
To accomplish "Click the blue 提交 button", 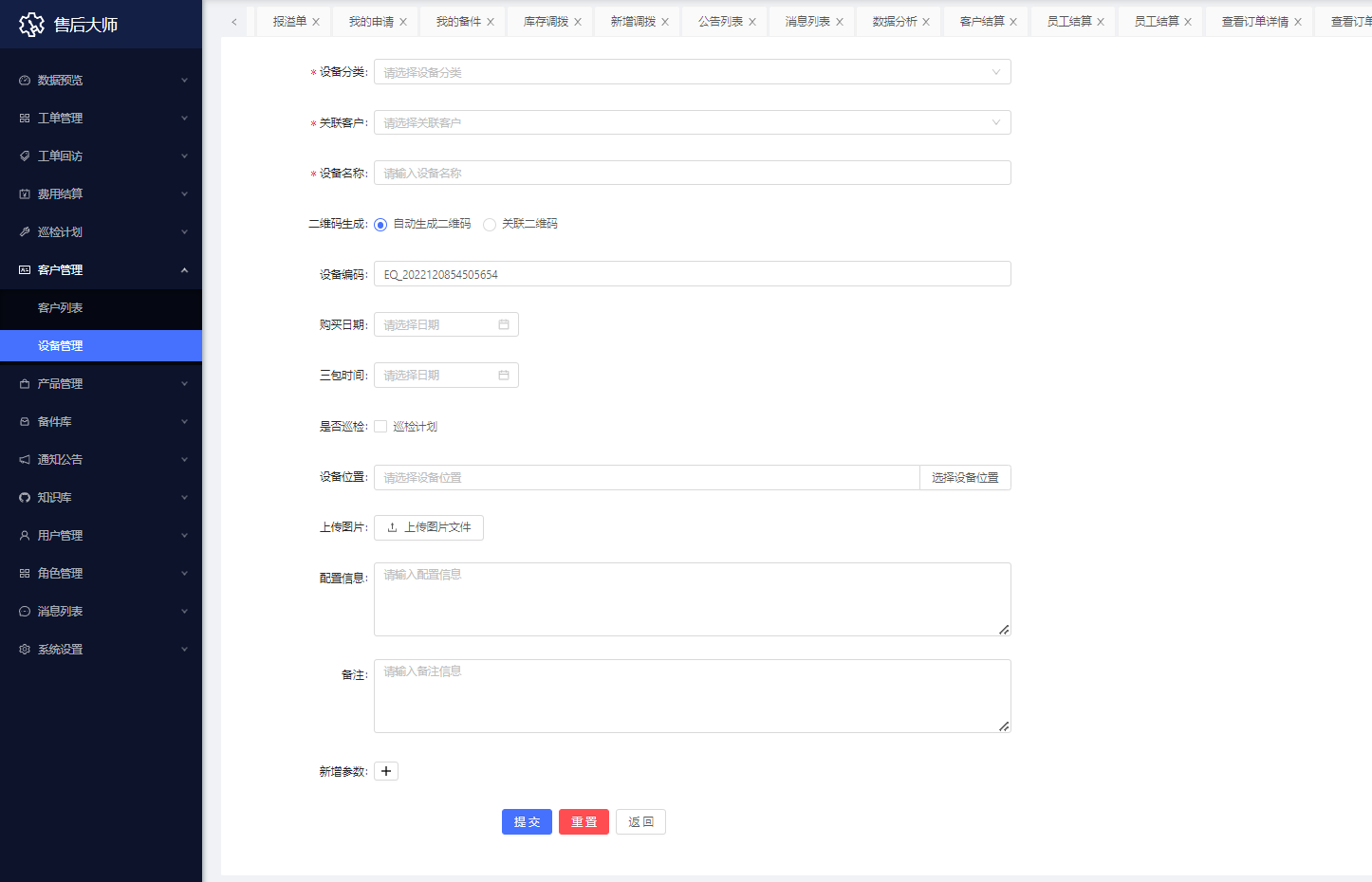I will pyautogui.click(x=527, y=822).
